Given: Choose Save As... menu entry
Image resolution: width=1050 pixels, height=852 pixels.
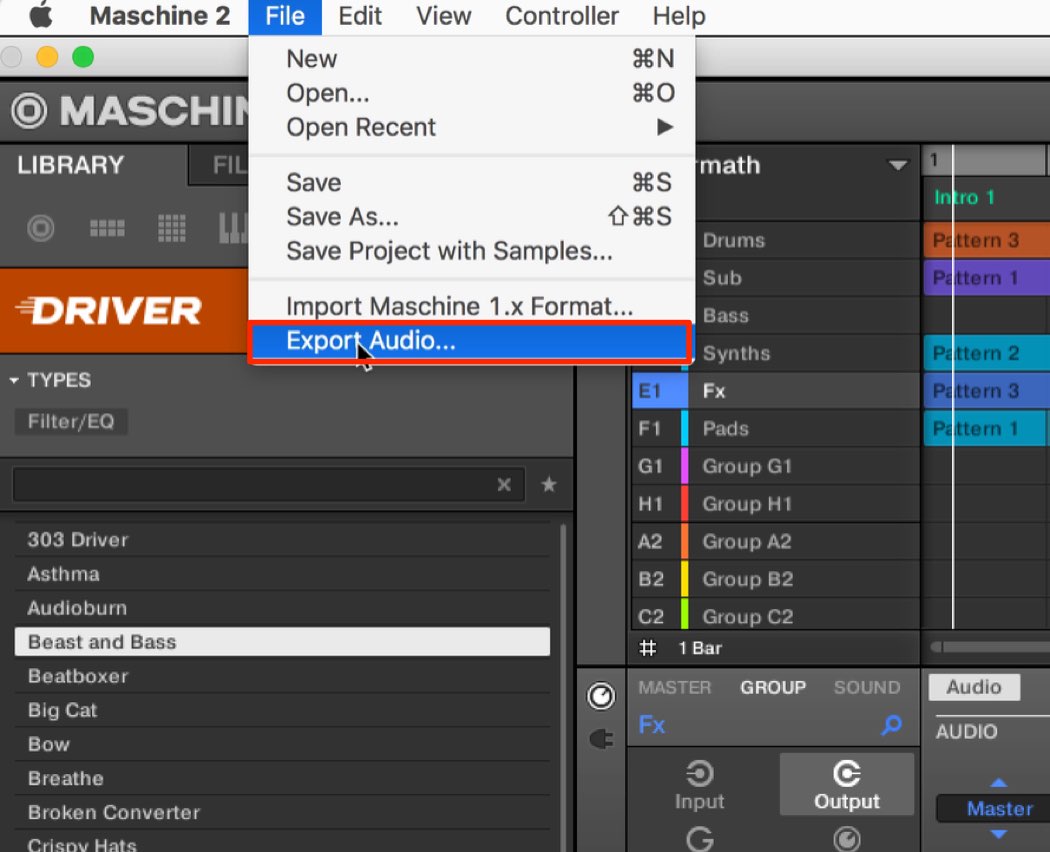Looking at the screenshot, I should click(x=471, y=217).
